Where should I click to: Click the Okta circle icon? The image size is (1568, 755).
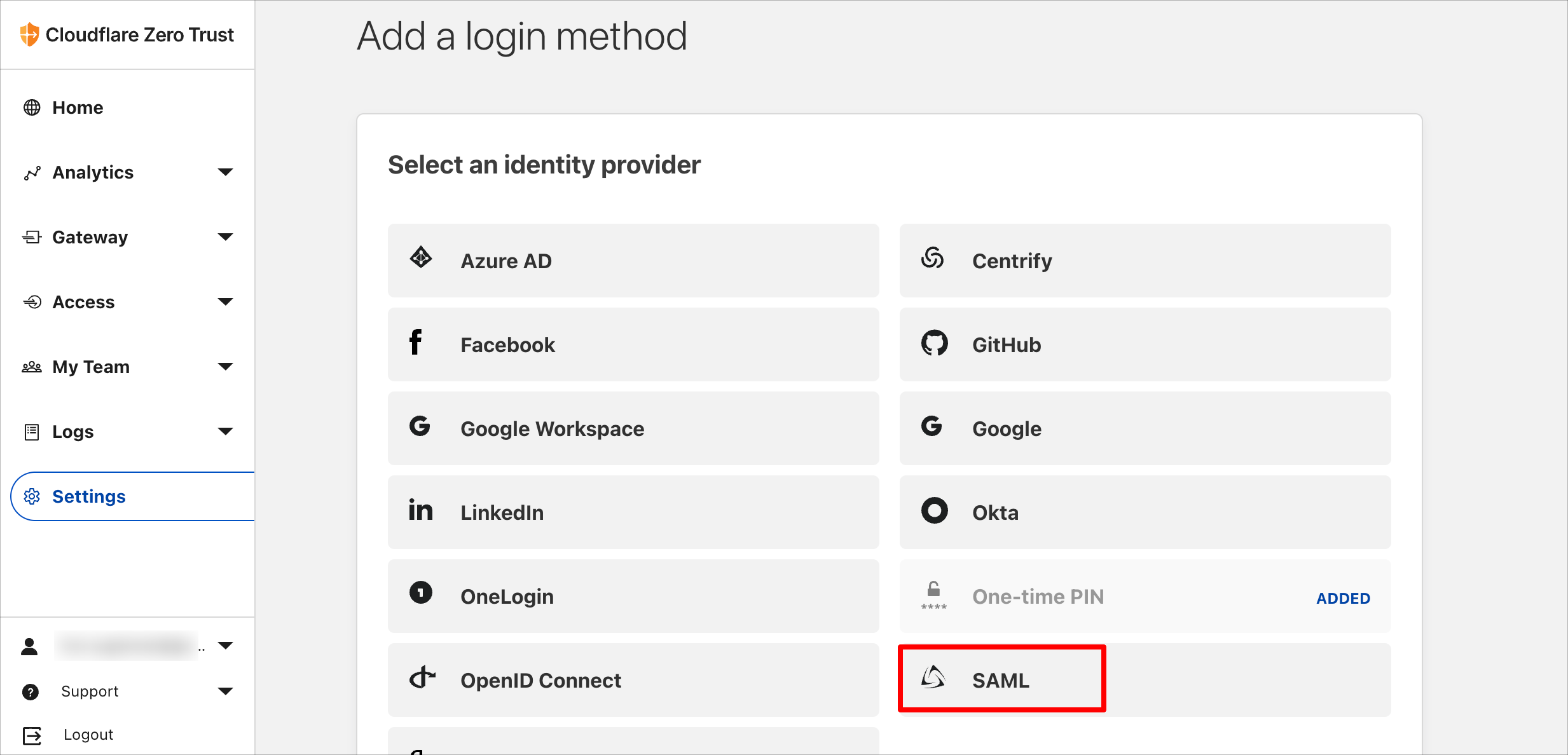[934, 510]
